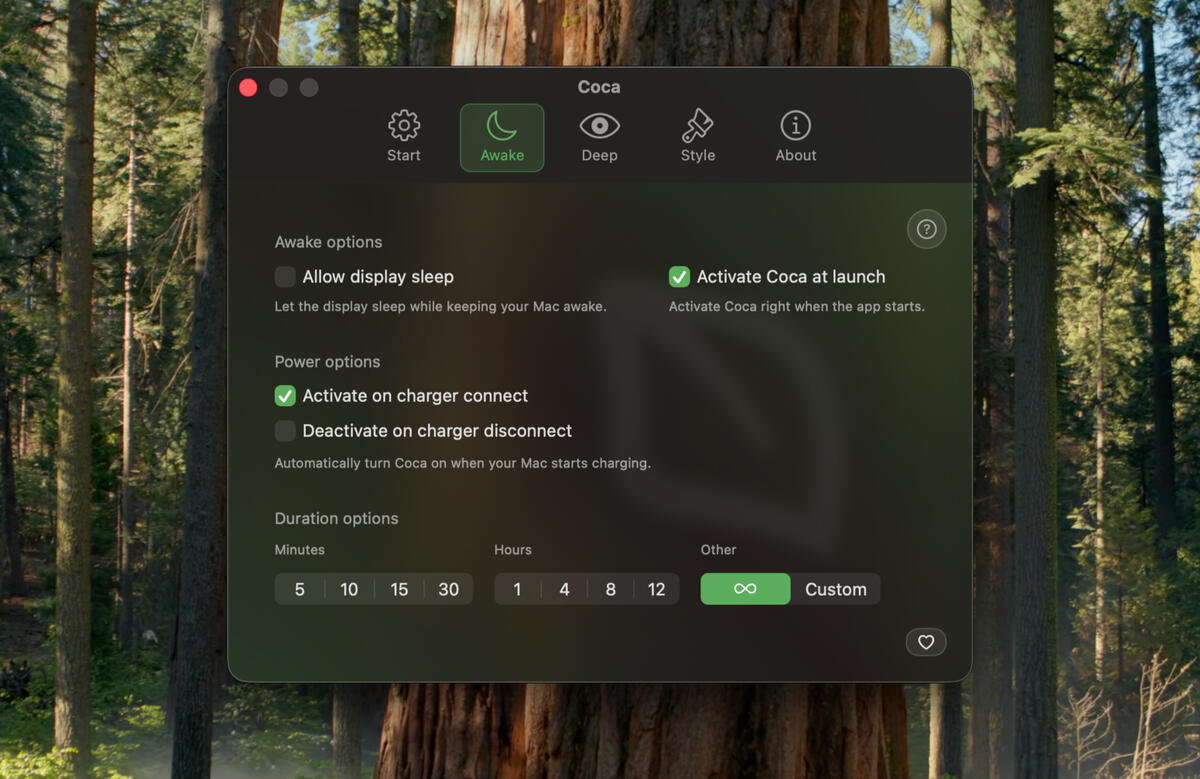The image size is (1200, 779).
Task: Enable Allow display sleep
Action: click(285, 276)
